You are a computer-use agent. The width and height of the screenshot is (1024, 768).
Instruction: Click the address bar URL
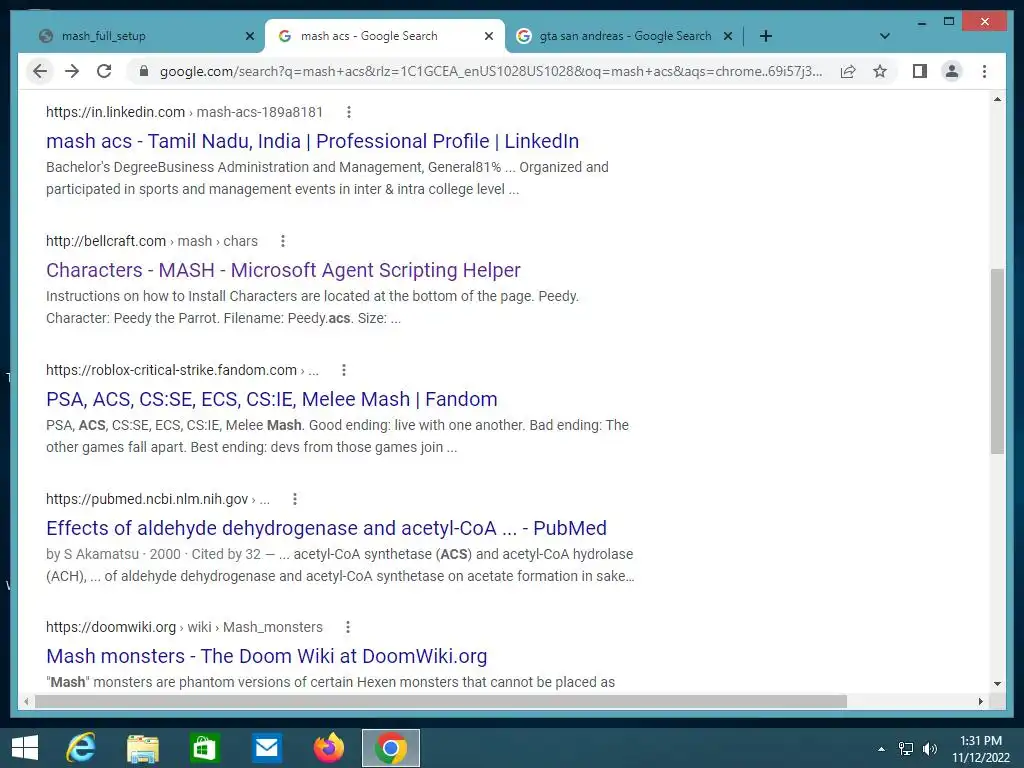(490, 71)
